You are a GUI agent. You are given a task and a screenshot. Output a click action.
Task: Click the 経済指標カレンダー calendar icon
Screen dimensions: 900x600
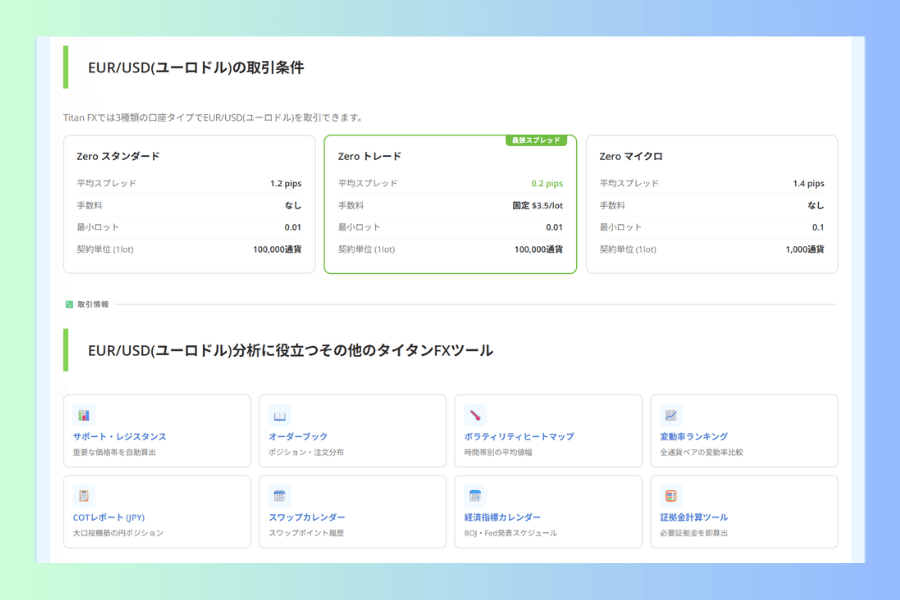[x=475, y=496]
